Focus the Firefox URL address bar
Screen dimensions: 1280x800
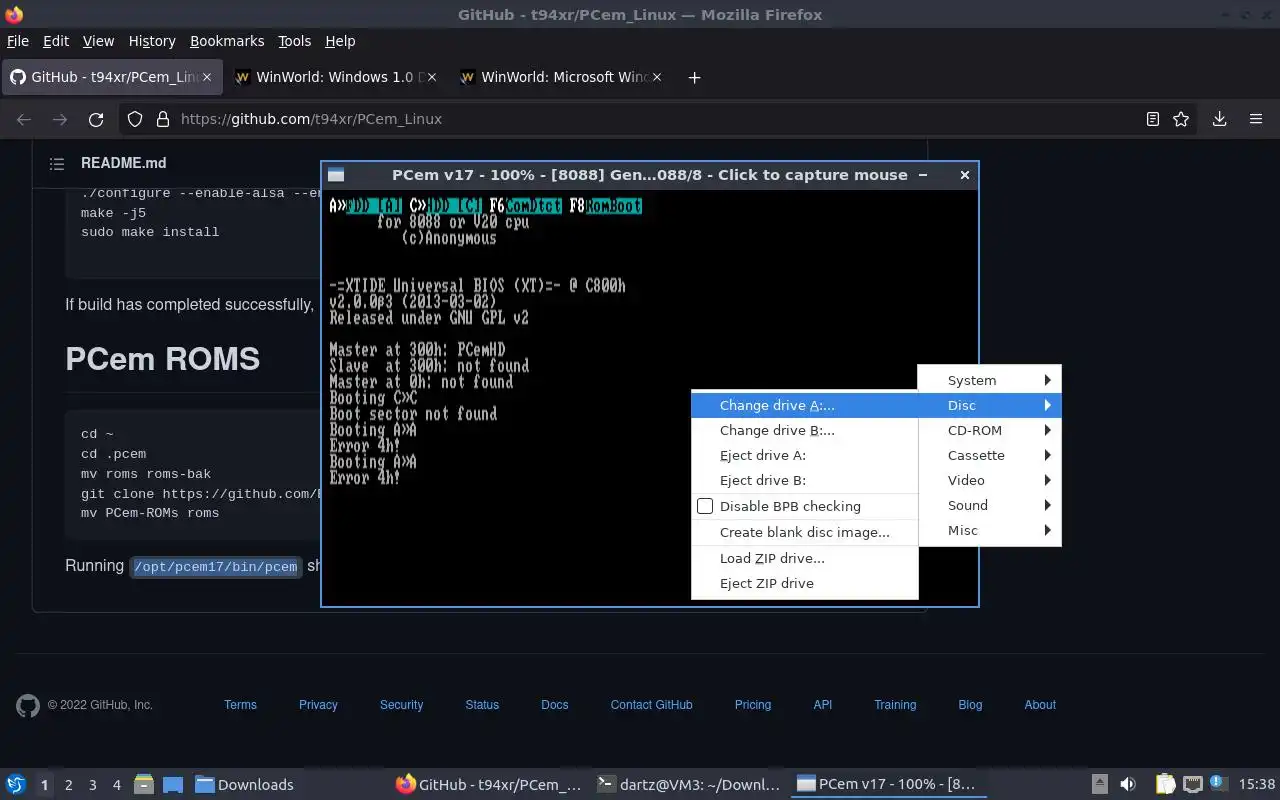(x=660, y=119)
